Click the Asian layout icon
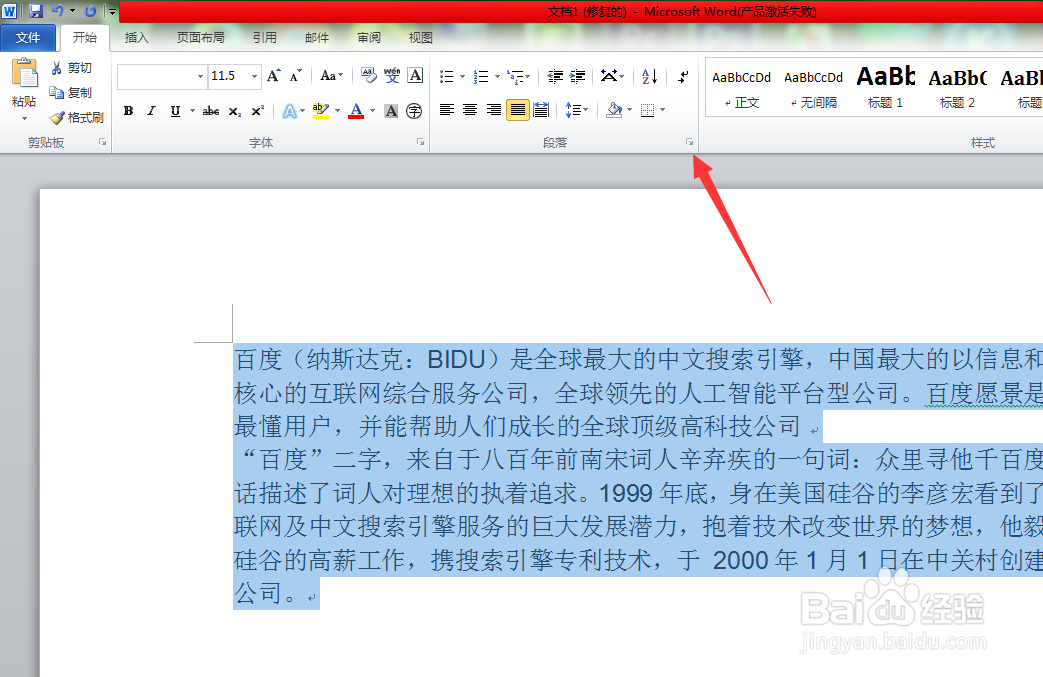 pos(609,76)
